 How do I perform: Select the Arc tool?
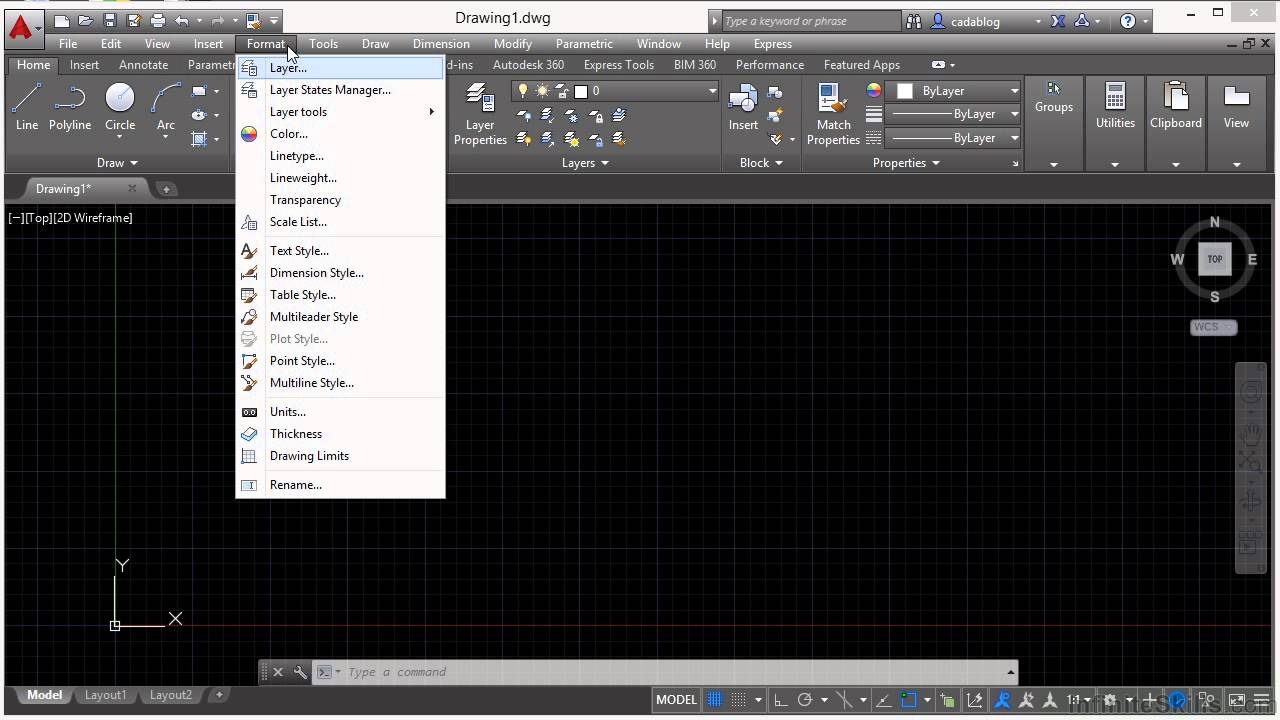166,106
